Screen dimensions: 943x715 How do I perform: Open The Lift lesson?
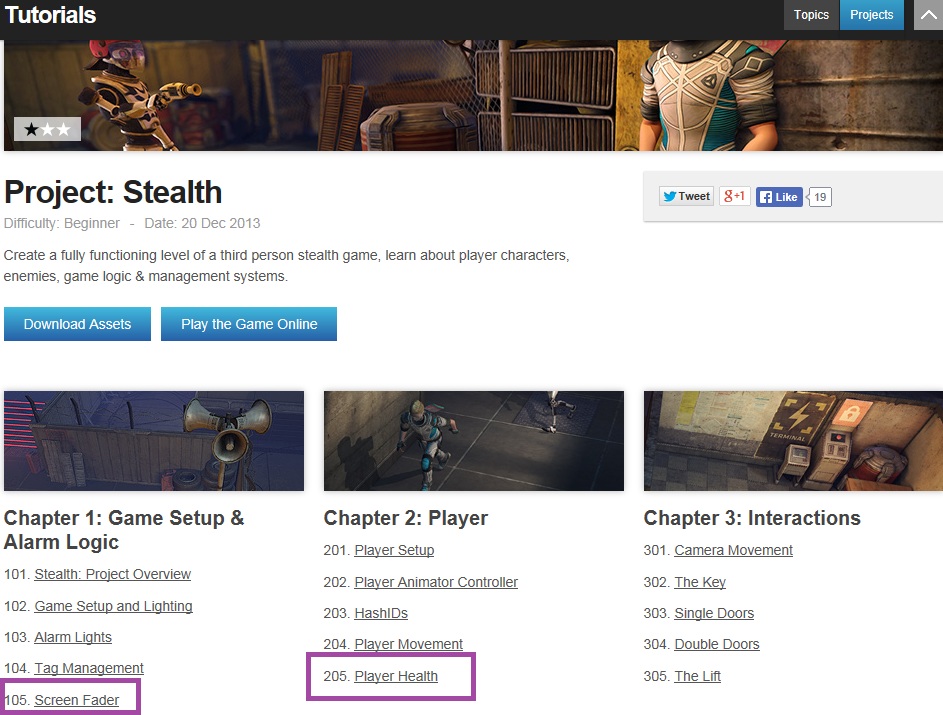pos(697,677)
